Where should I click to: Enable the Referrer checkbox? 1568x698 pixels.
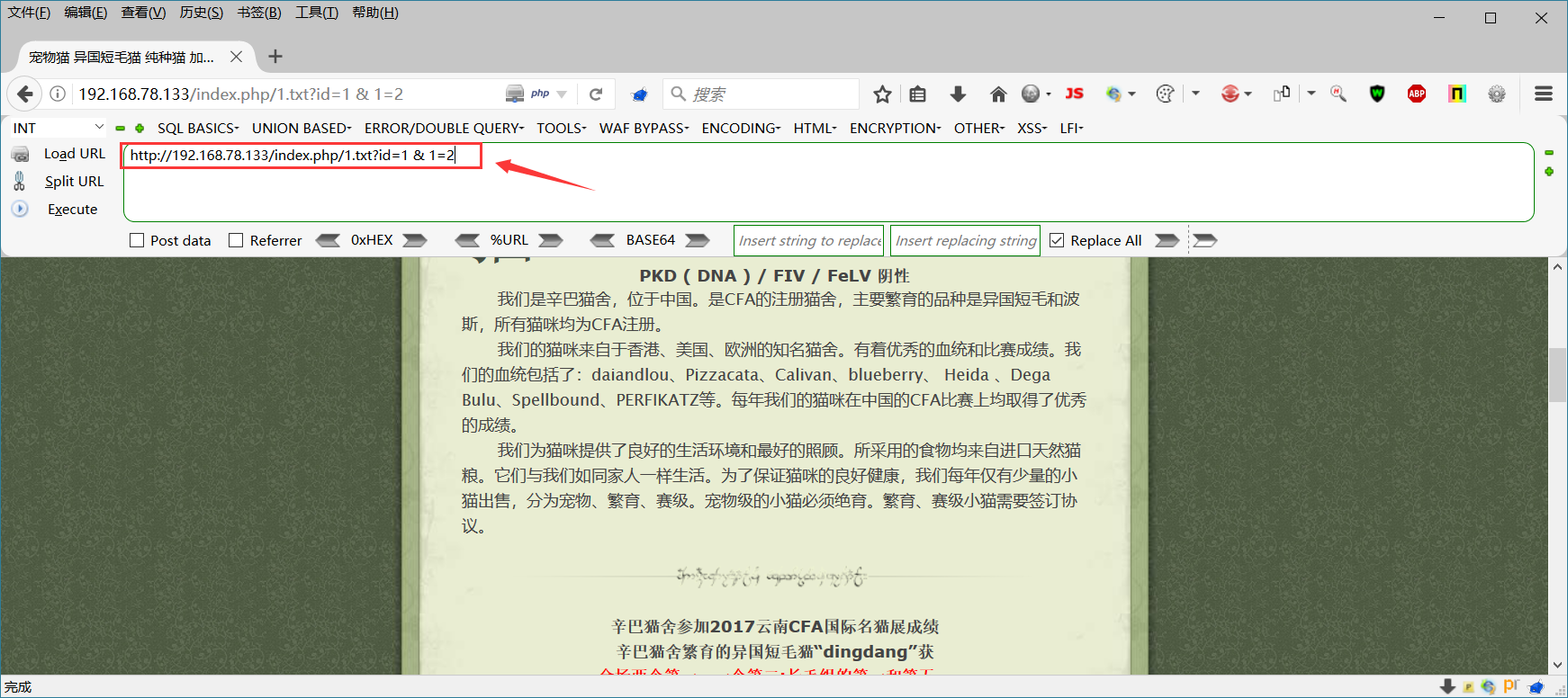[236, 240]
